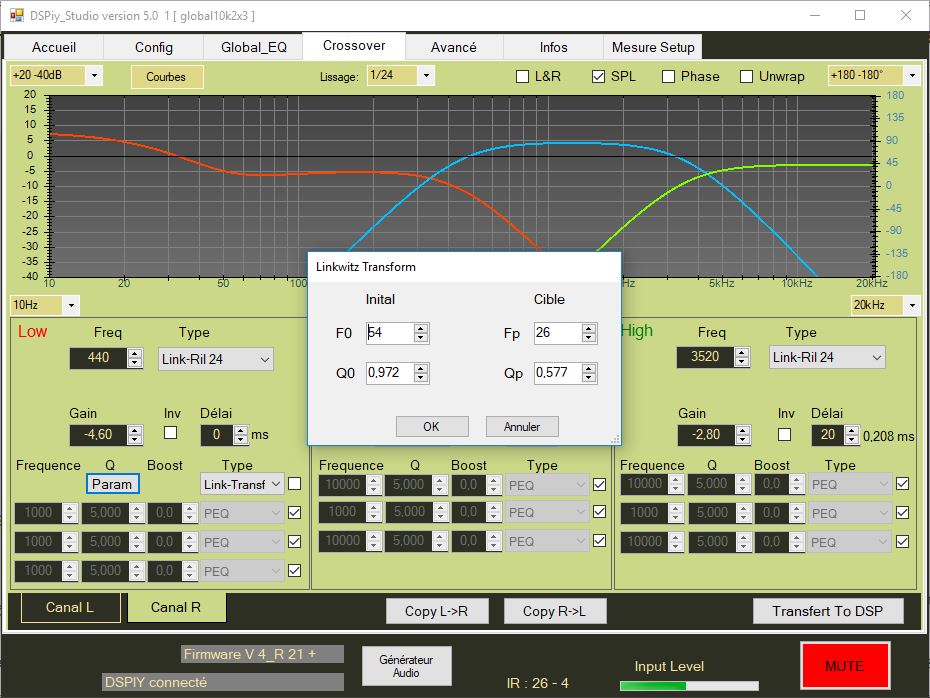930x698 pixels.
Task: Increase the F0 value with up arrow
Action: tap(421, 328)
